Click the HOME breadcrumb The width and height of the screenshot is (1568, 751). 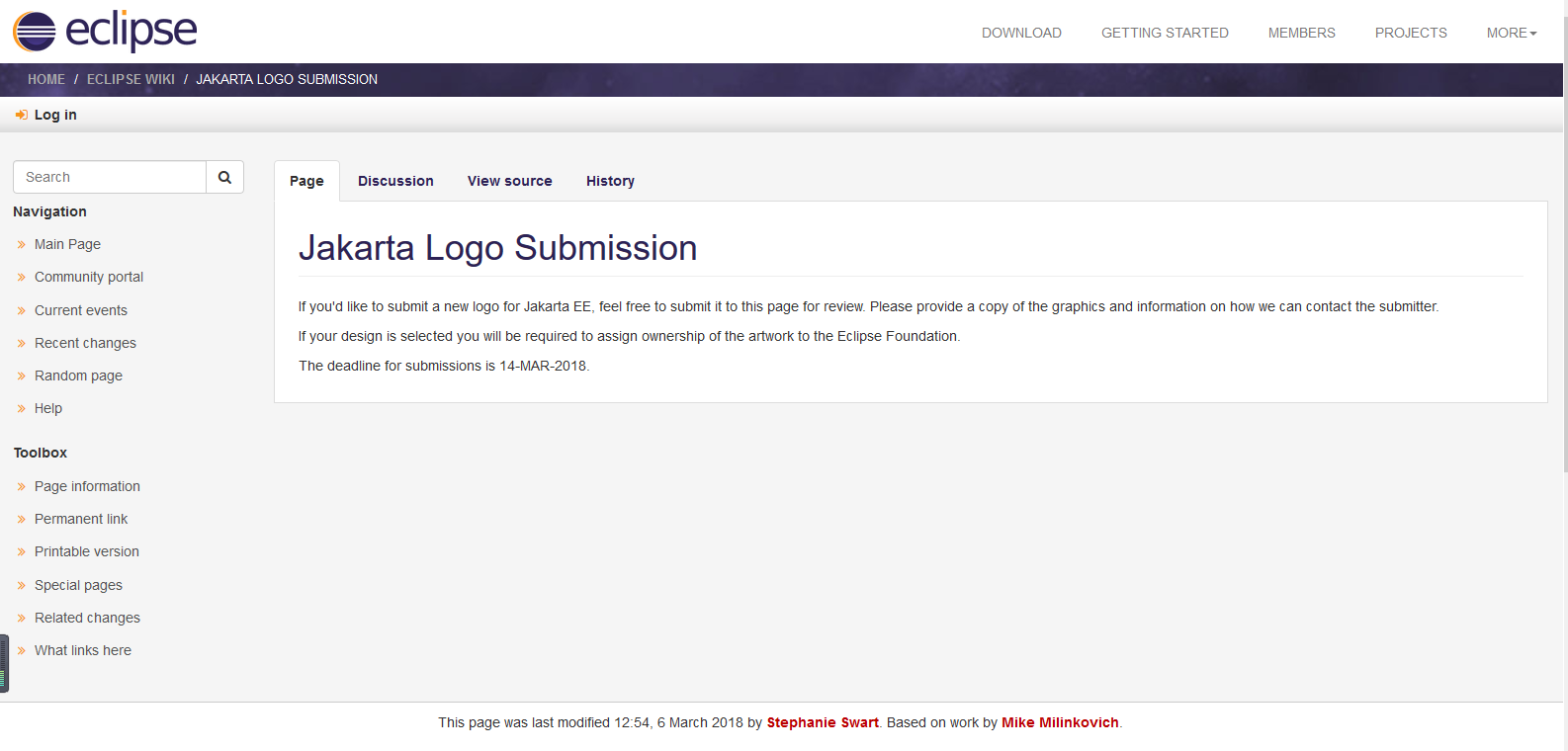point(46,79)
